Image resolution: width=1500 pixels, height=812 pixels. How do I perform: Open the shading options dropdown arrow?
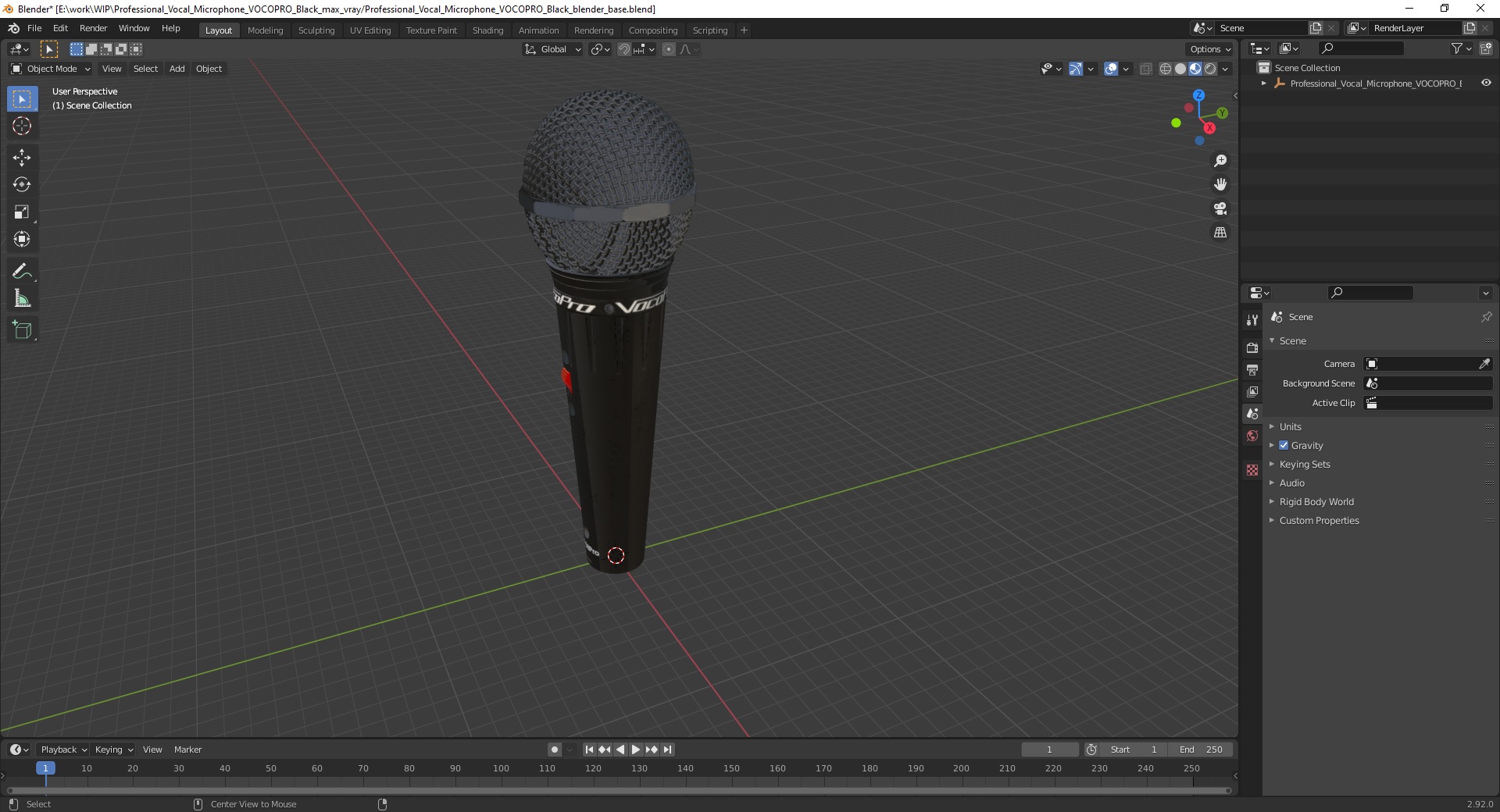tap(1225, 69)
